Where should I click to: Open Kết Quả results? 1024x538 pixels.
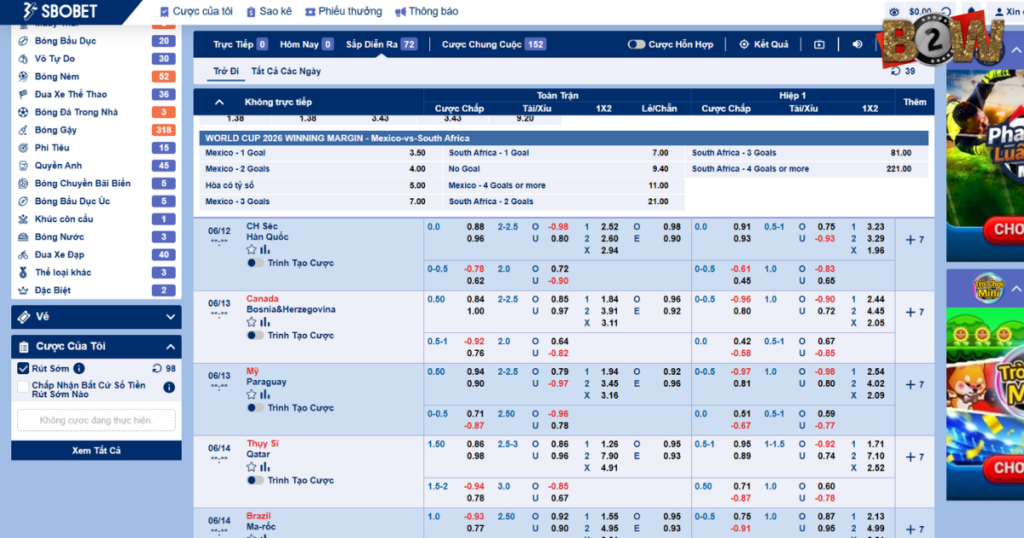click(x=763, y=44)
